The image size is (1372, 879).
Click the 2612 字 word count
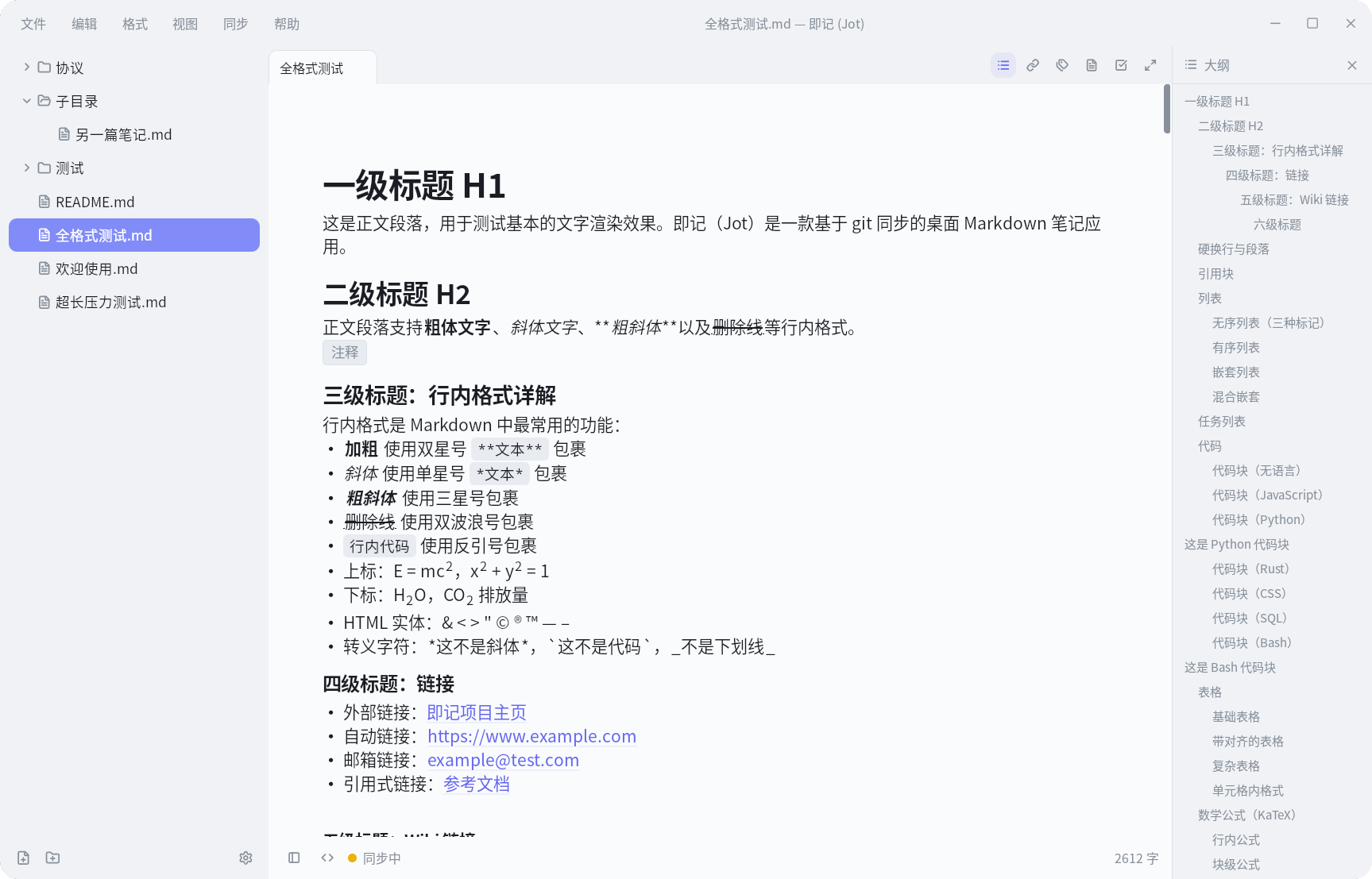pyautogui.click(x=1136, y=858)
